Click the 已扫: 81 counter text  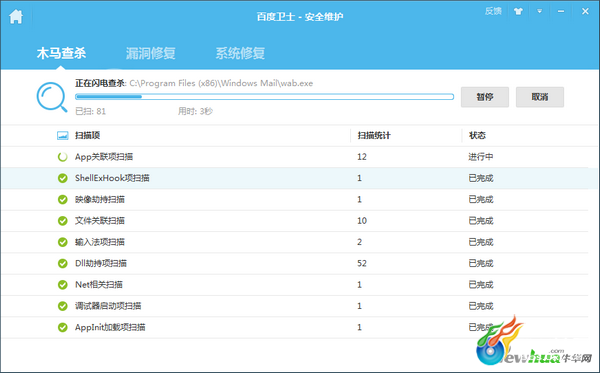tap(90, 111)
